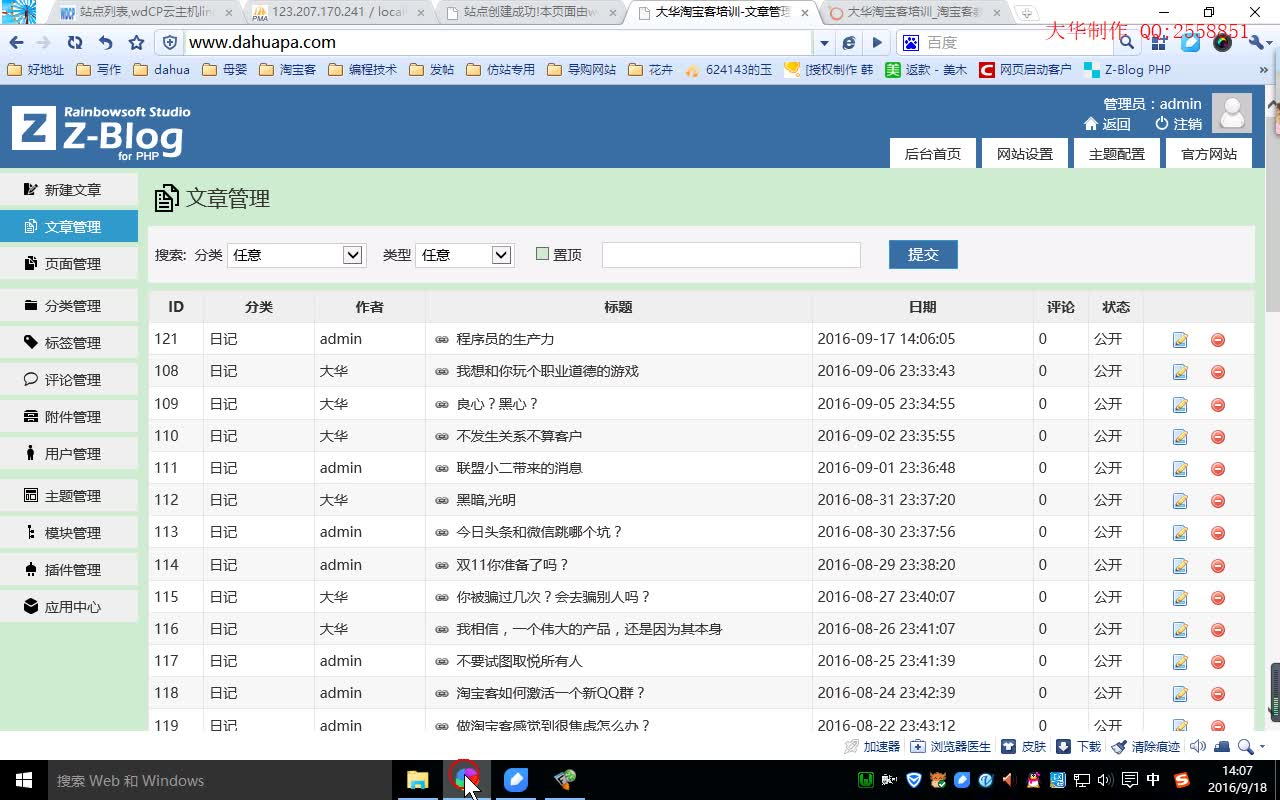Select 评论管理 in sidebar
Image resolution: width=1280 pixels, height=800 pixels.
[69, 380]
